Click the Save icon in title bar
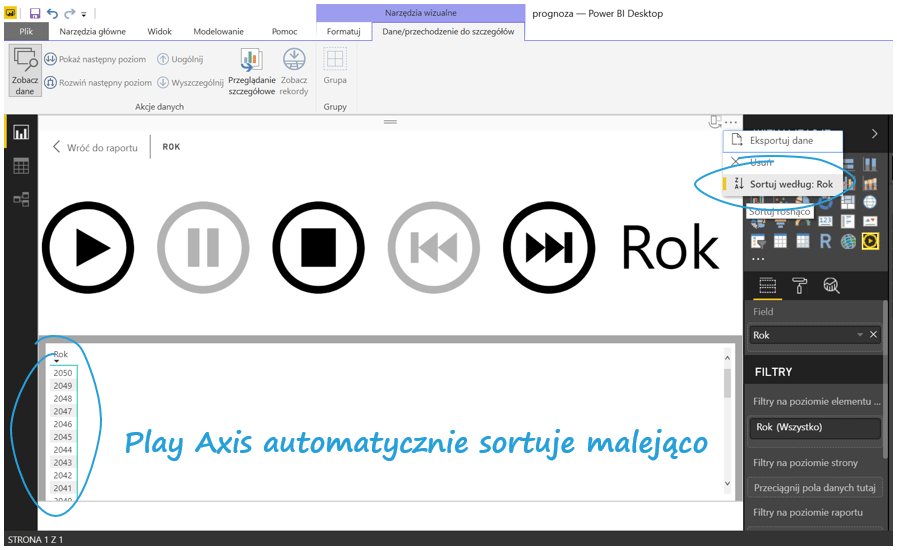 click(35, 13)
